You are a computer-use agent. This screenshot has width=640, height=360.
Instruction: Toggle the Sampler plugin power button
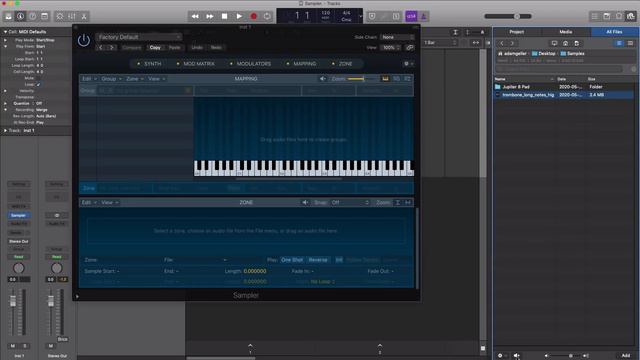pos(84,40)
